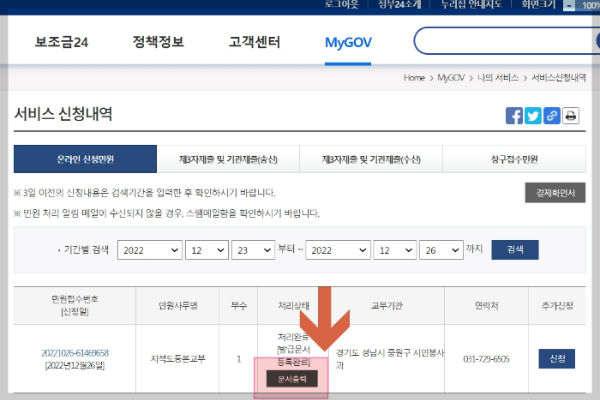
Task: Click phone number 031-729-6505
Action: (486, 359)
